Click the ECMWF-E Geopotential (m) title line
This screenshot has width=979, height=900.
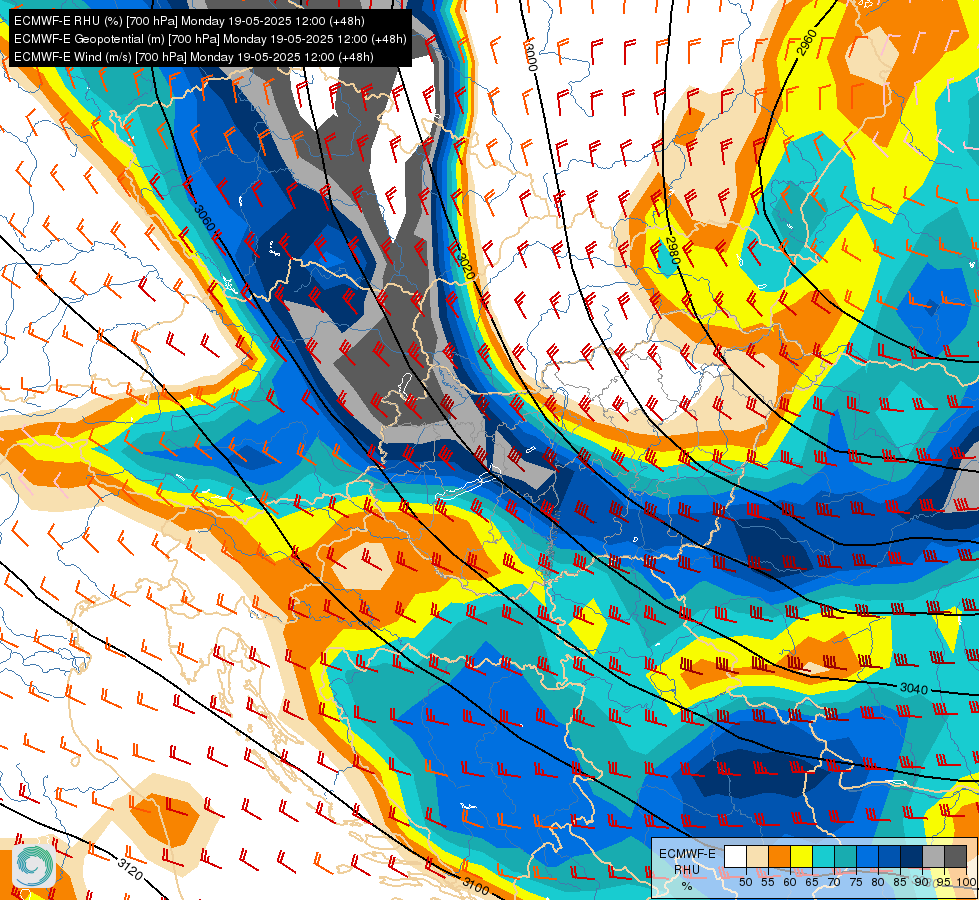click(x=210, y=39)
